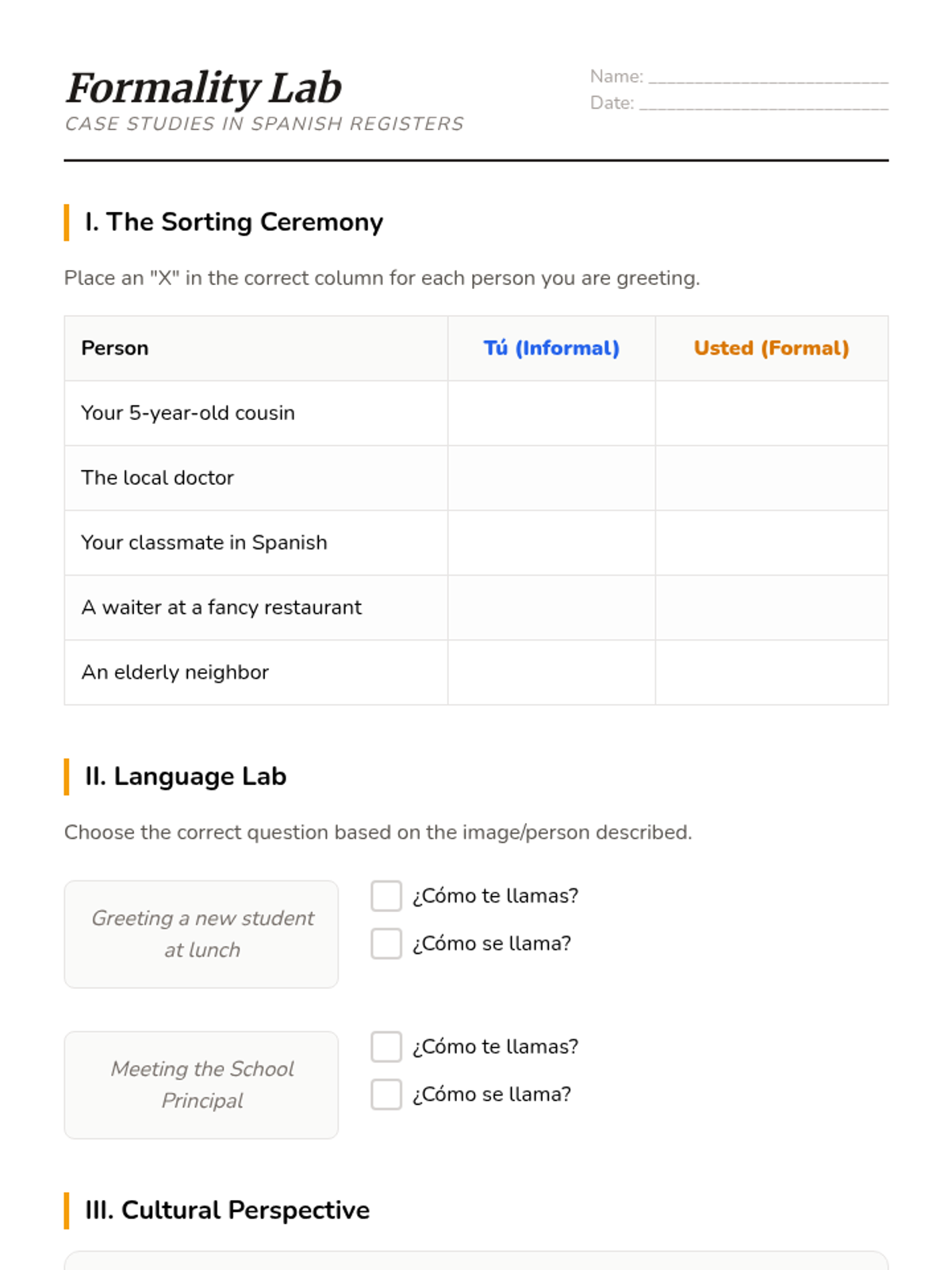This screenshot has height=1270, width=952.
Task: Mark Tú cell for the local doctor
Action: (x=551, y=478)
